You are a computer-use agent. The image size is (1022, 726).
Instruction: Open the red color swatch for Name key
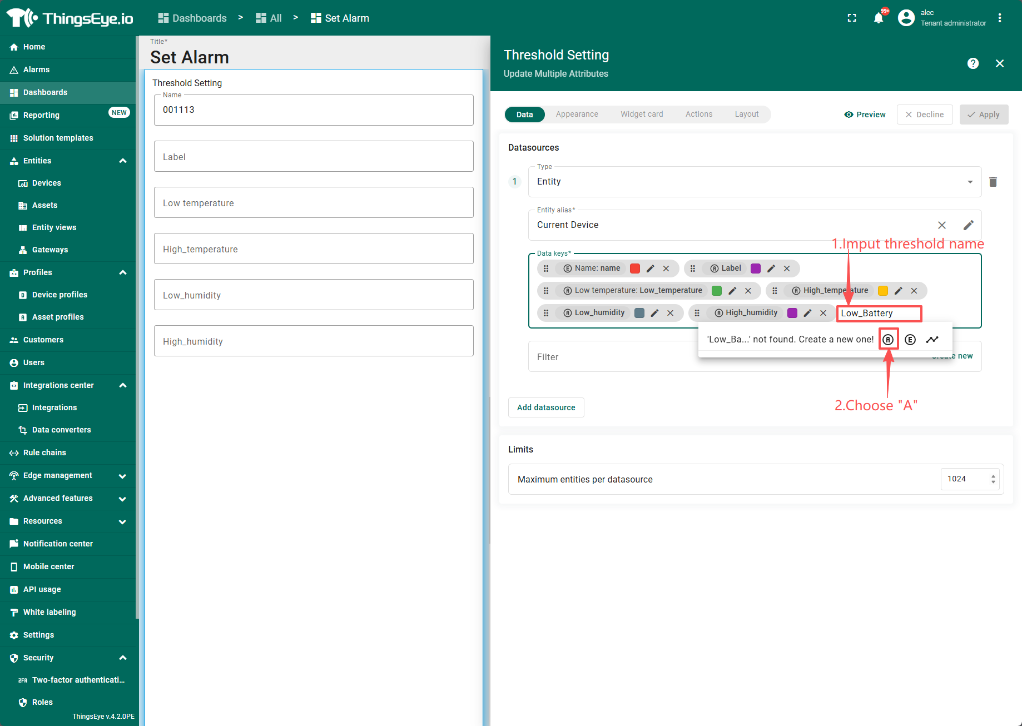click(x=635, y=268)
